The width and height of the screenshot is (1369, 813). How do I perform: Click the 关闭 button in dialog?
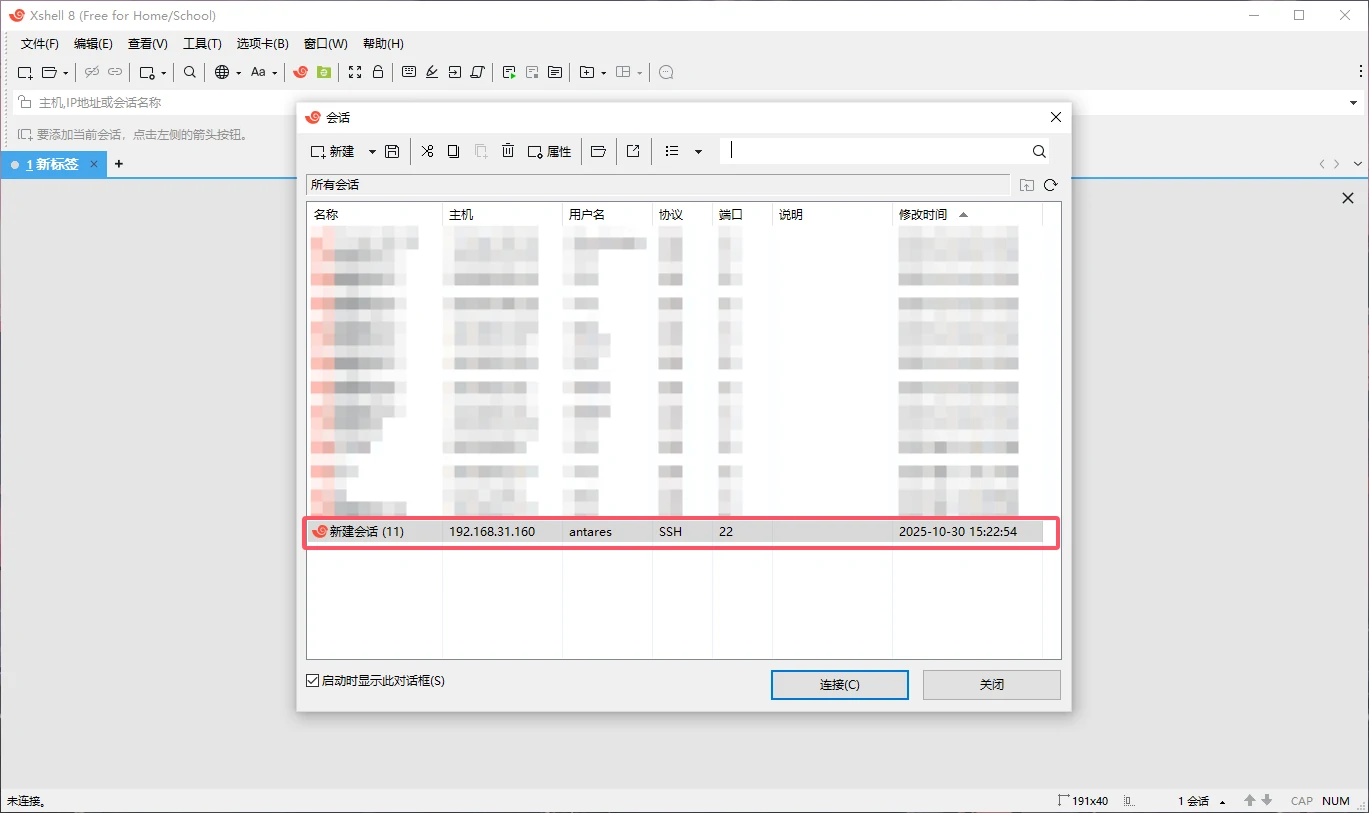[991, 685]
